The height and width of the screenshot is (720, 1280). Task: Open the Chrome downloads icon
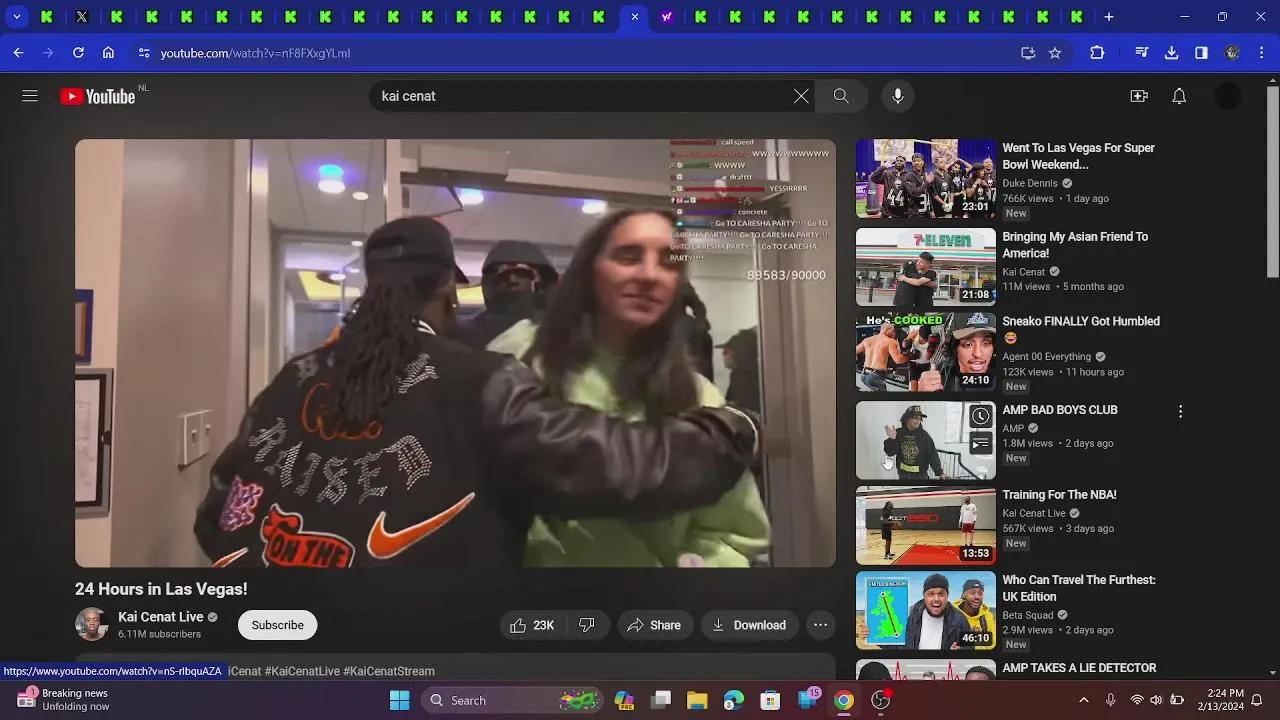tap(1171, 53)
